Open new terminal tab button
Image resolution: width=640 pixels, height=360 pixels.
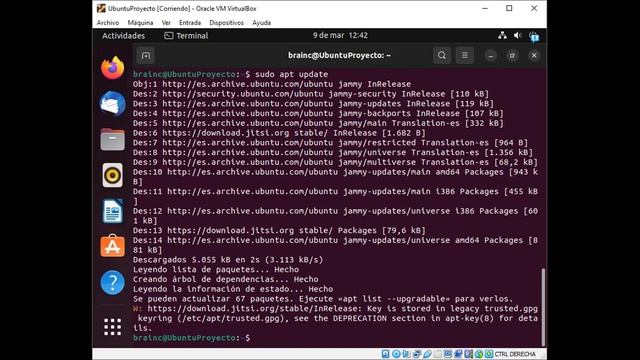tap(146, 56)
